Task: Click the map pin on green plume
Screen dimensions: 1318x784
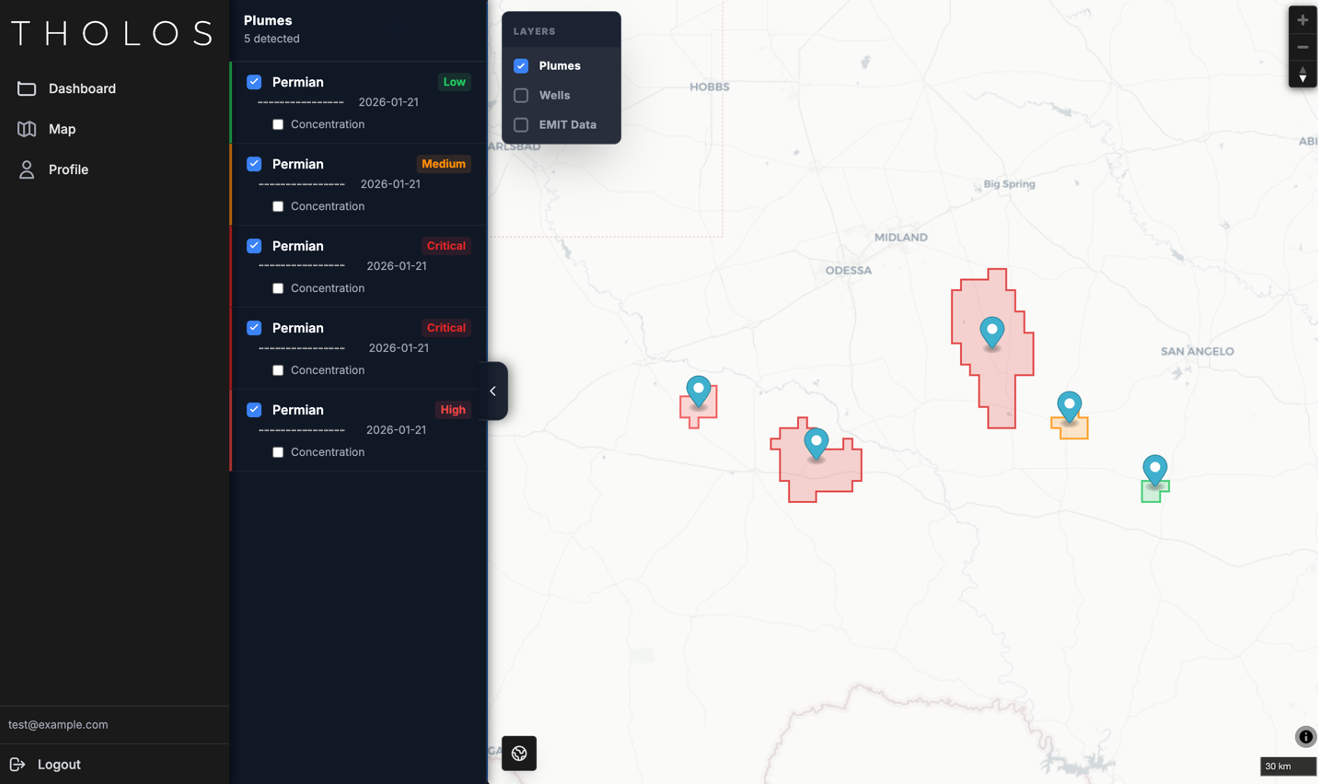Action: (1155, 468)
